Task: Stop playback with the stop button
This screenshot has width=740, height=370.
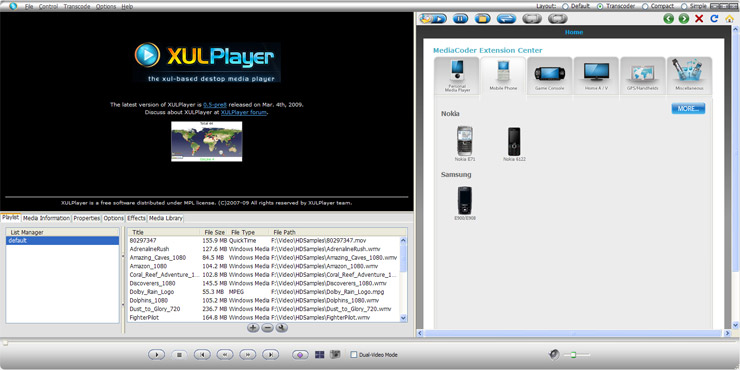Action: click(179, 354)
